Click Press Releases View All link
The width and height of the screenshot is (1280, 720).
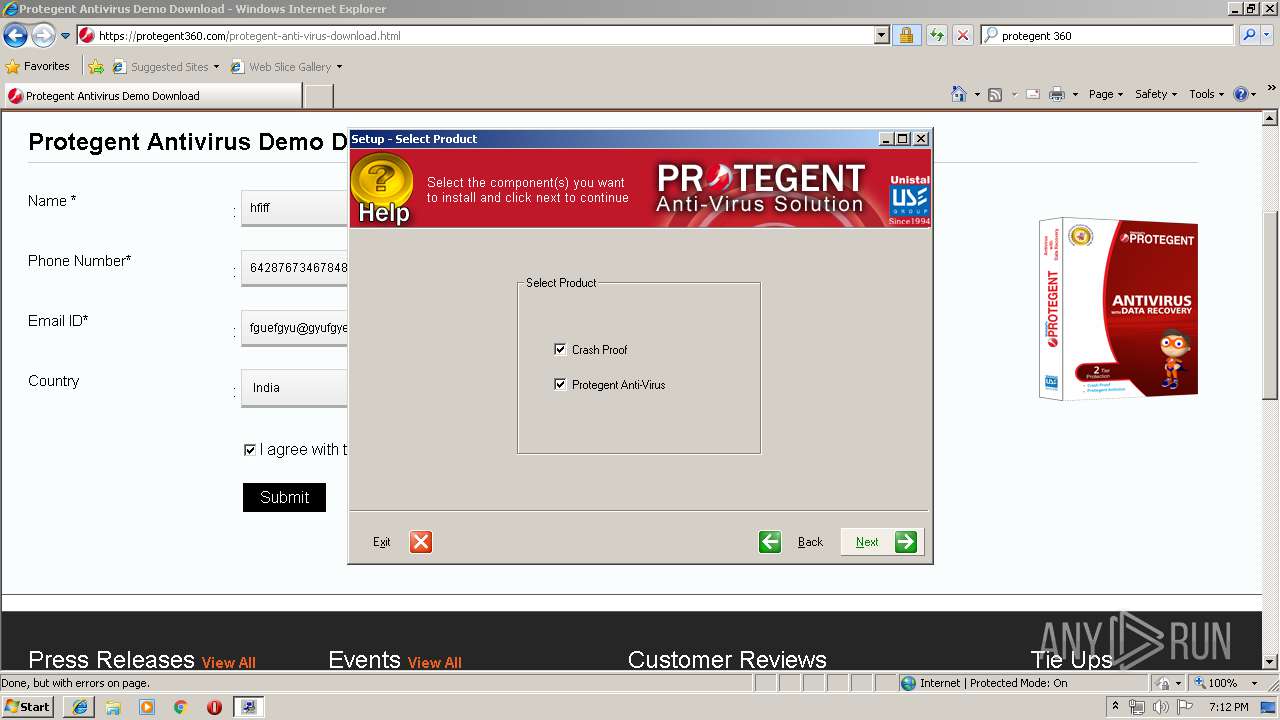[229, 662]
